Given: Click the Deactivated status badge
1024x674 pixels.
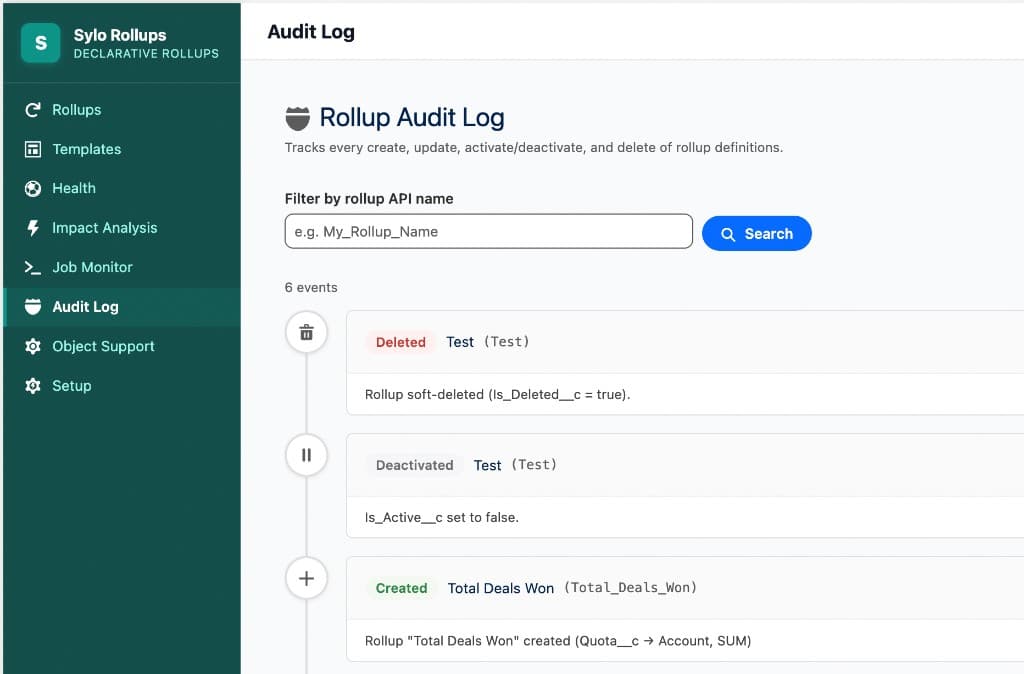Looking at the screenshot, I should point(414,465).
